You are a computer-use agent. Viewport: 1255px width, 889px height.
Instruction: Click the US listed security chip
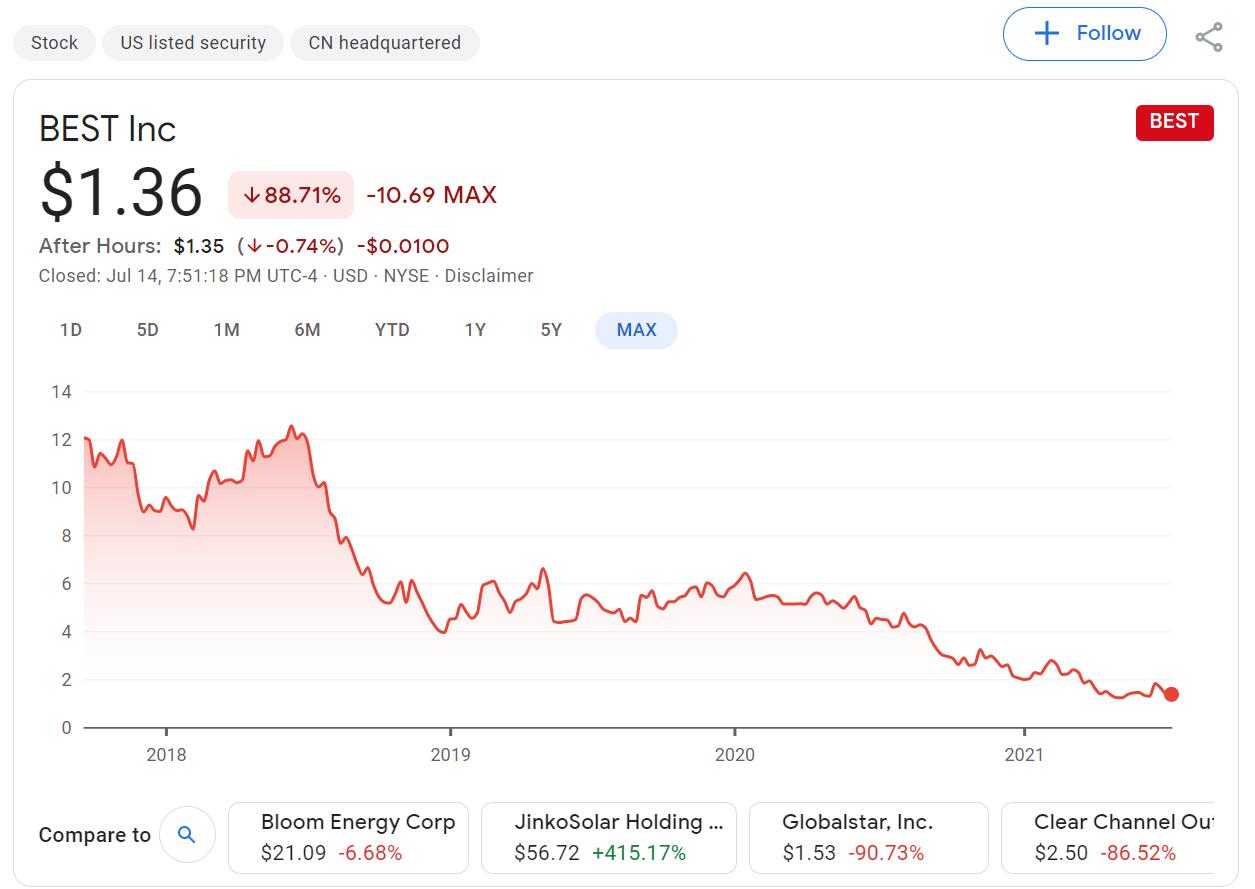[x=193, y=43]
